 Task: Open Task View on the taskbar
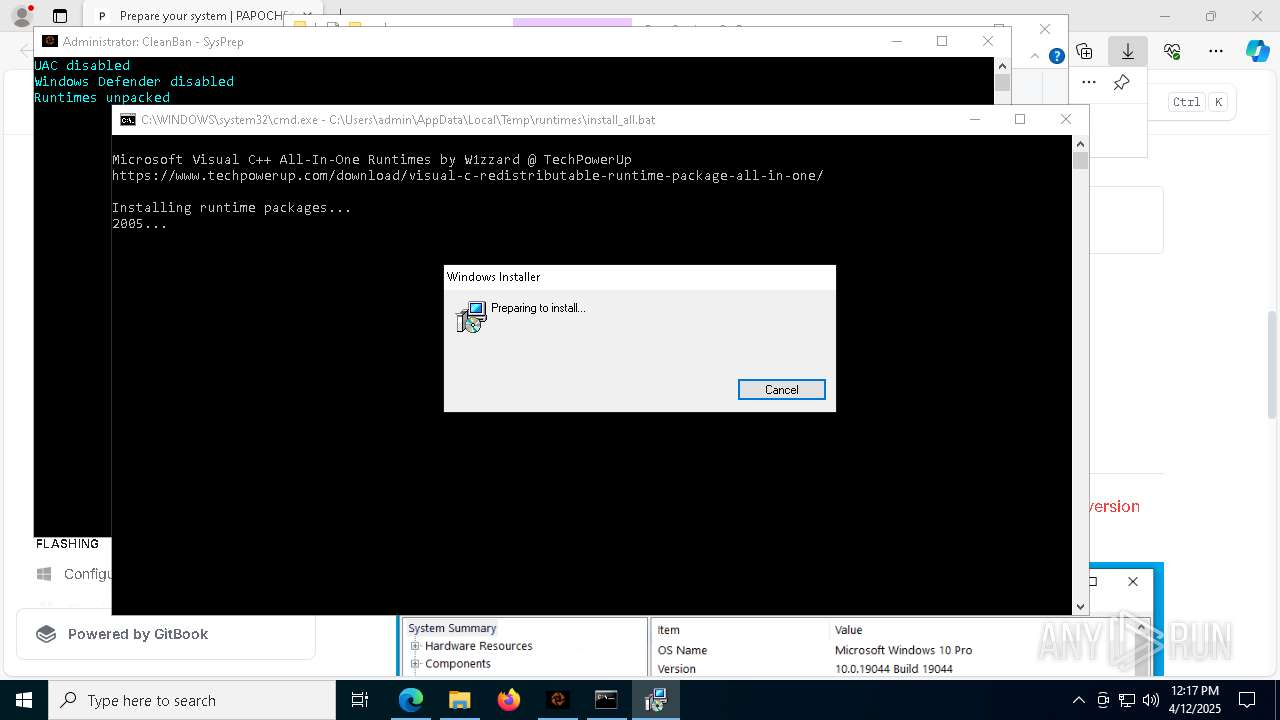click(x=360, y=700)
